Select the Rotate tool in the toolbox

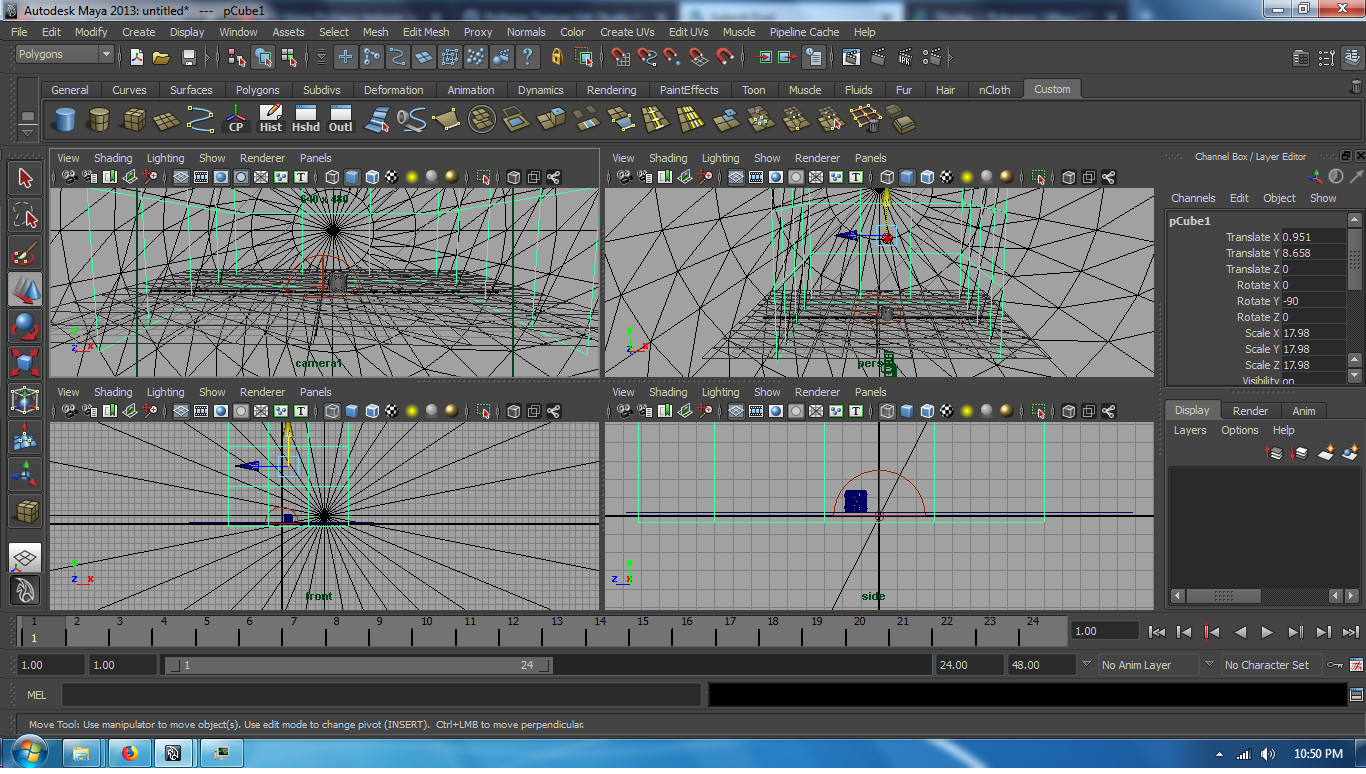tap(25, 325)
